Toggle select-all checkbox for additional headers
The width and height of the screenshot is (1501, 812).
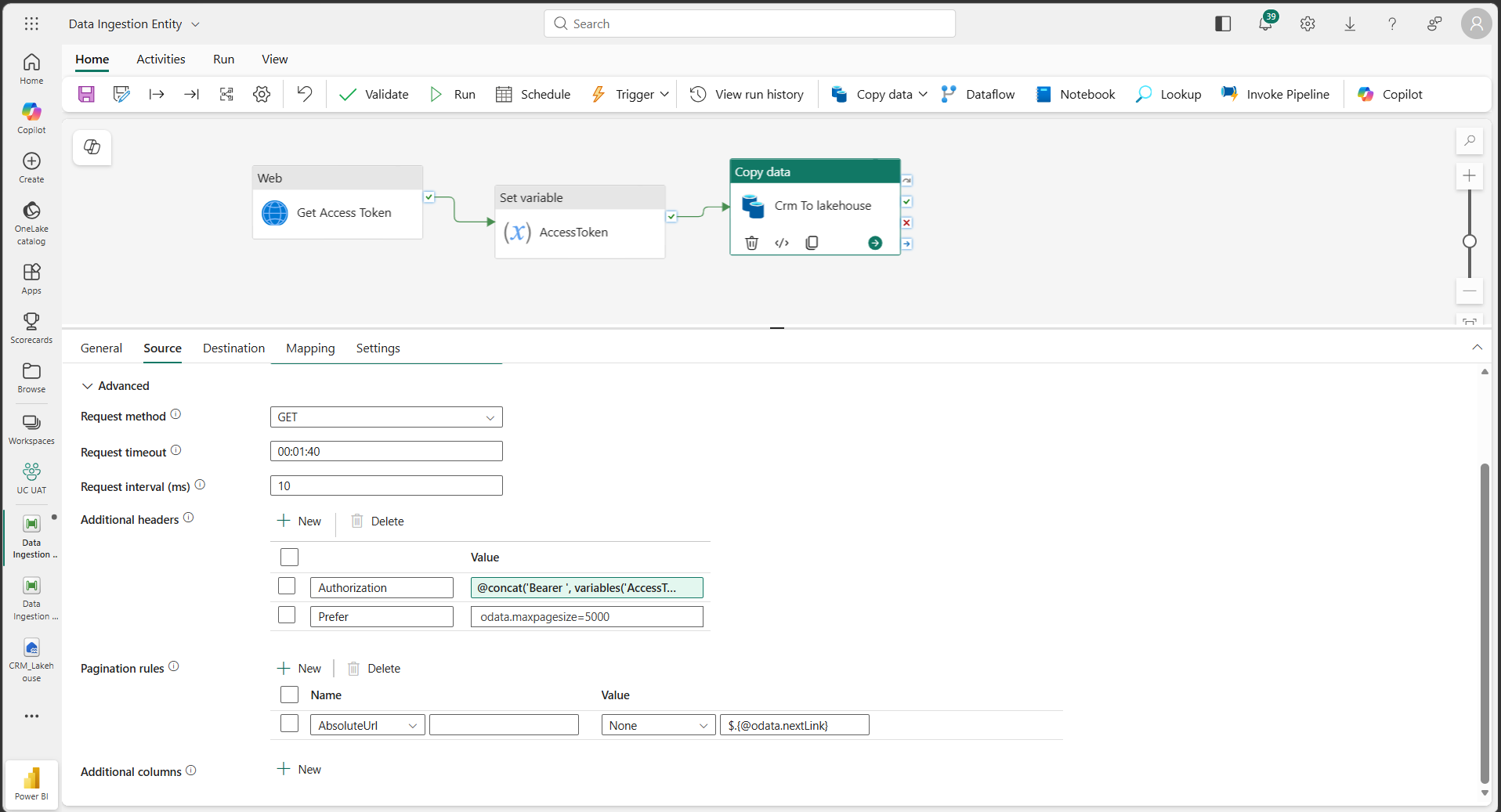pos(289,557)
